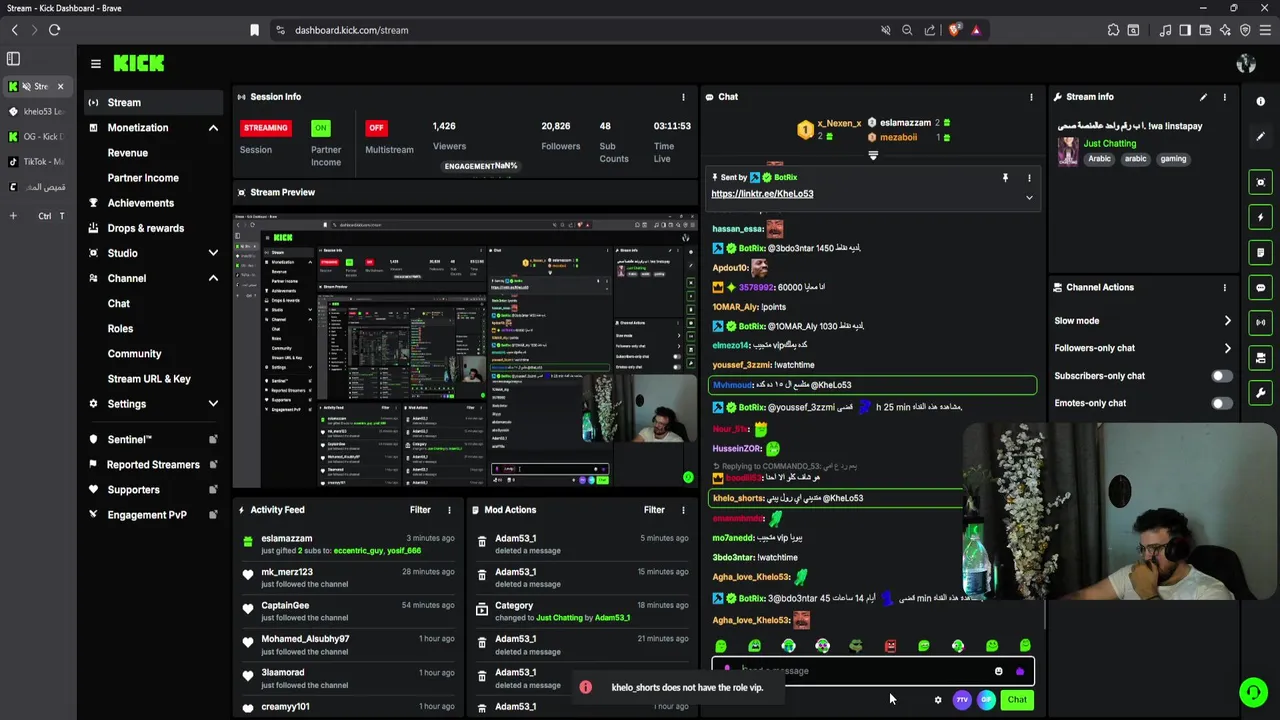This screenshot has width=1280, height=720.
Task: Unpin the BotRix pinned message
Action: (x=1005, y=178)
